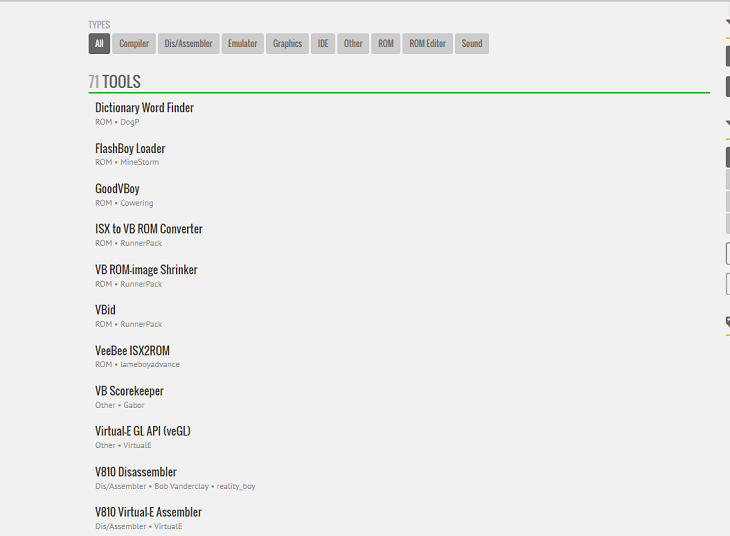Open VB ROM-image Shrinker page
Image resolution: width=730 pixels, height=536 pixels.
[146, 270]
